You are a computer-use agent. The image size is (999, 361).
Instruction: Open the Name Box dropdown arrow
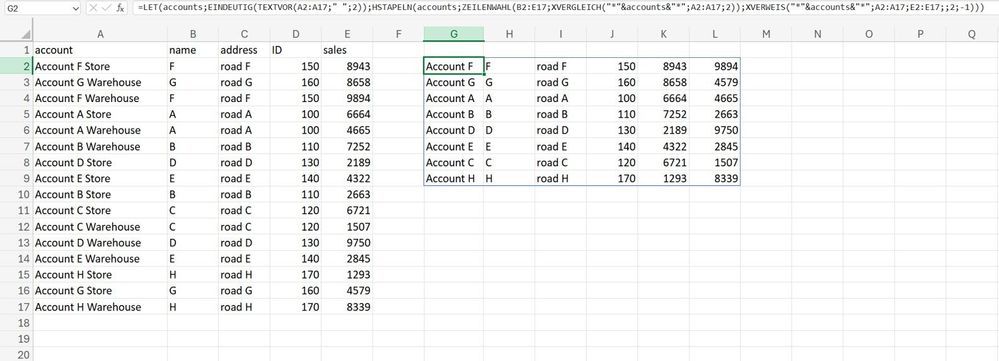[x=75, y=9]
